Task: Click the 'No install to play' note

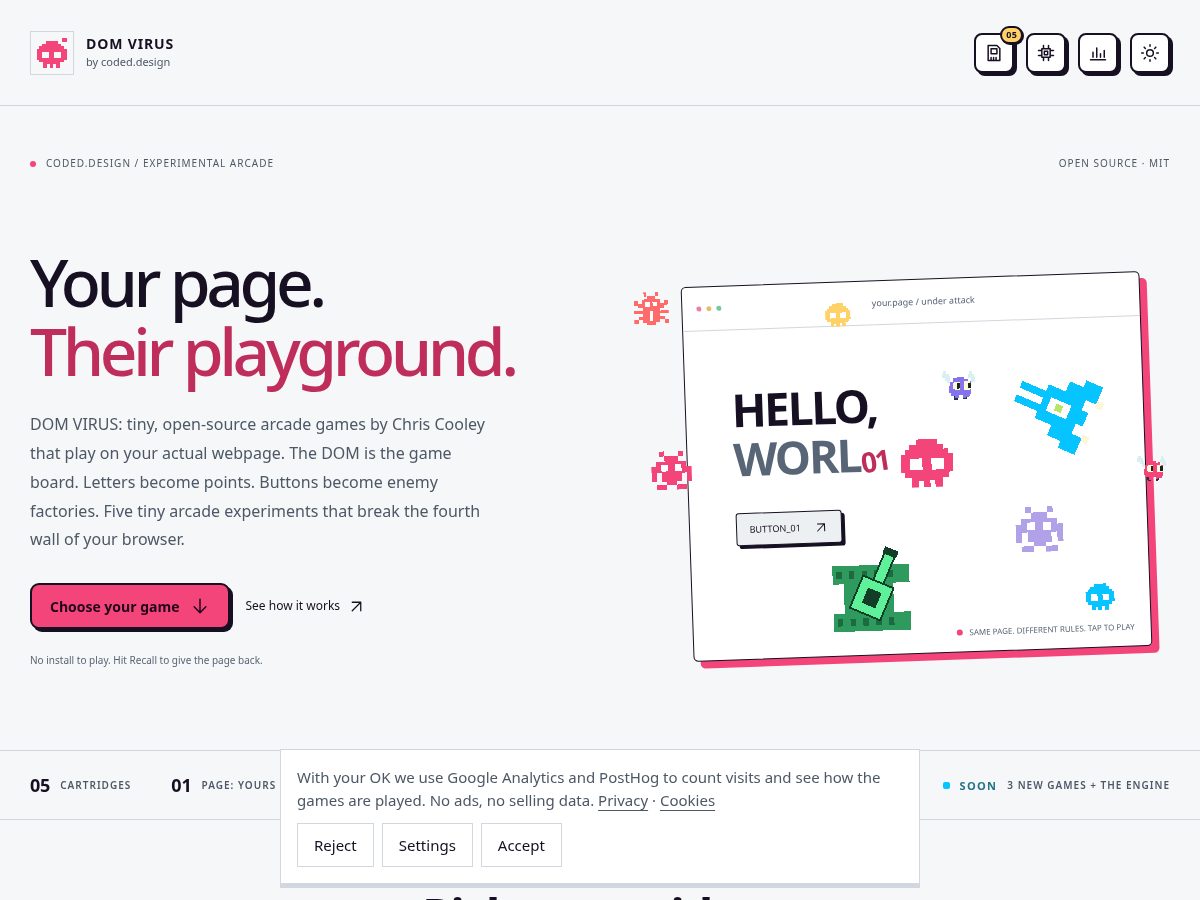Action: pyautogui.click(x=146, y=660)
